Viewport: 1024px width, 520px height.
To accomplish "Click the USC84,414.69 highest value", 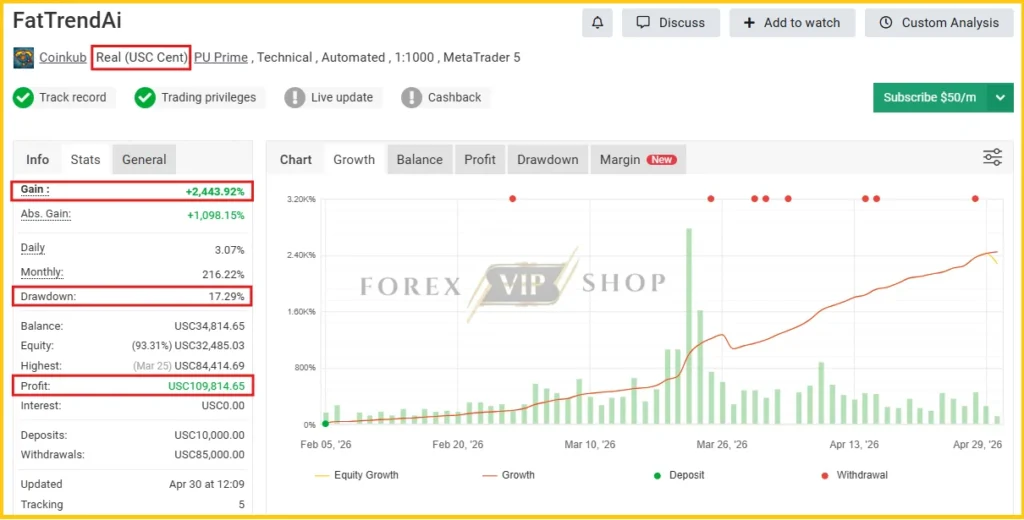I will click(x=210, y=366).
